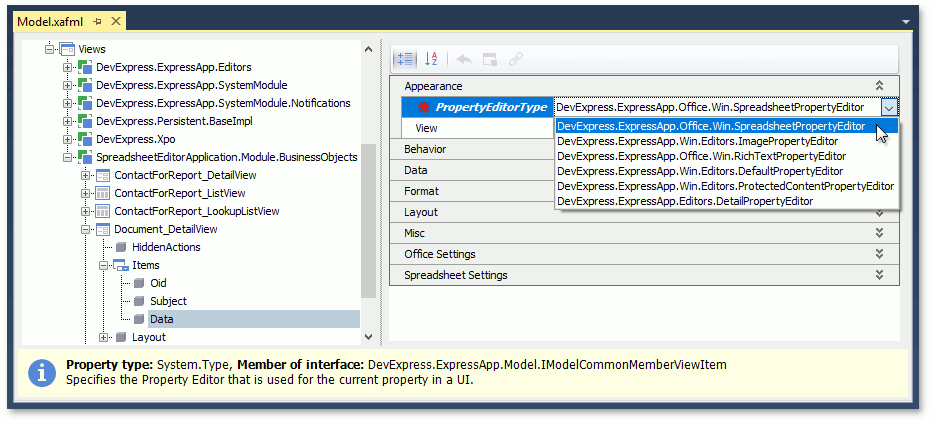932x424 pixels.
Task: Click the tree panel vertical scrollbar down arrow
Action: [x=368, y=338]
